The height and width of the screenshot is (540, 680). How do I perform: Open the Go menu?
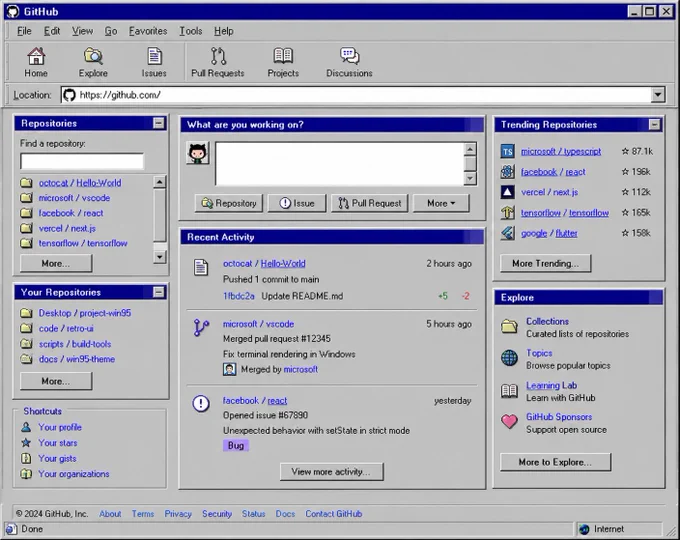[x=111, y=31]
